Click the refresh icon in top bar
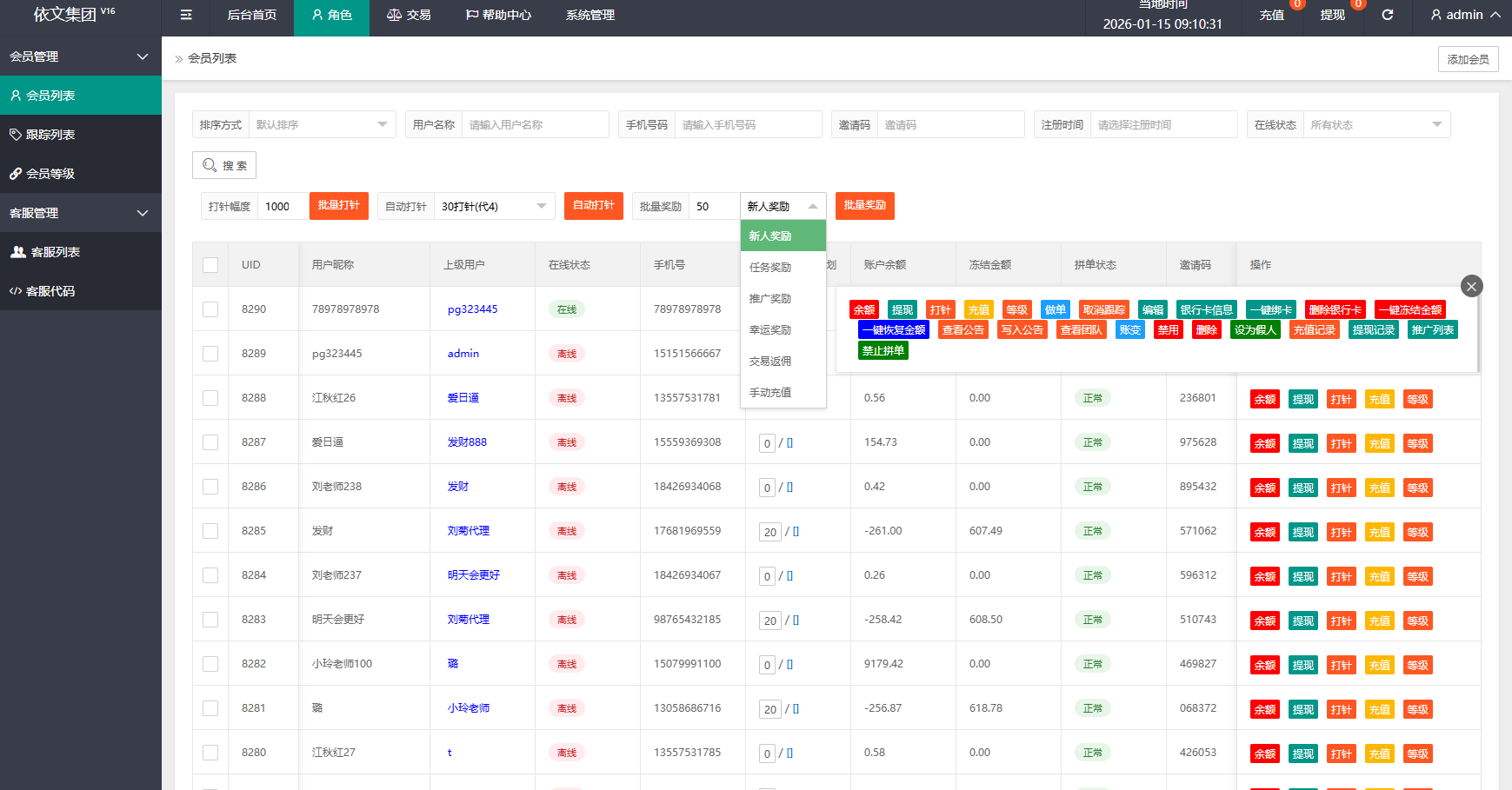The height and width of the screenshot is (790, 1512). (1388, 15)
